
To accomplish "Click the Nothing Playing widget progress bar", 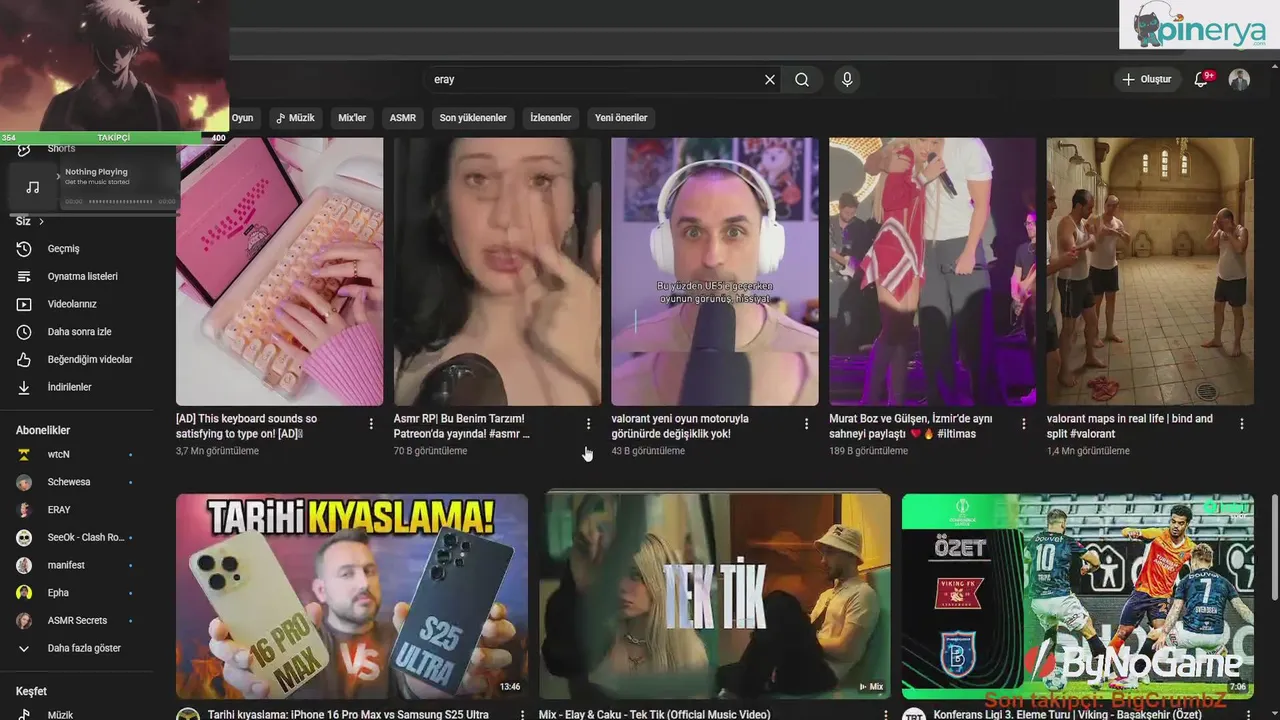I will [x=120, y=201].
